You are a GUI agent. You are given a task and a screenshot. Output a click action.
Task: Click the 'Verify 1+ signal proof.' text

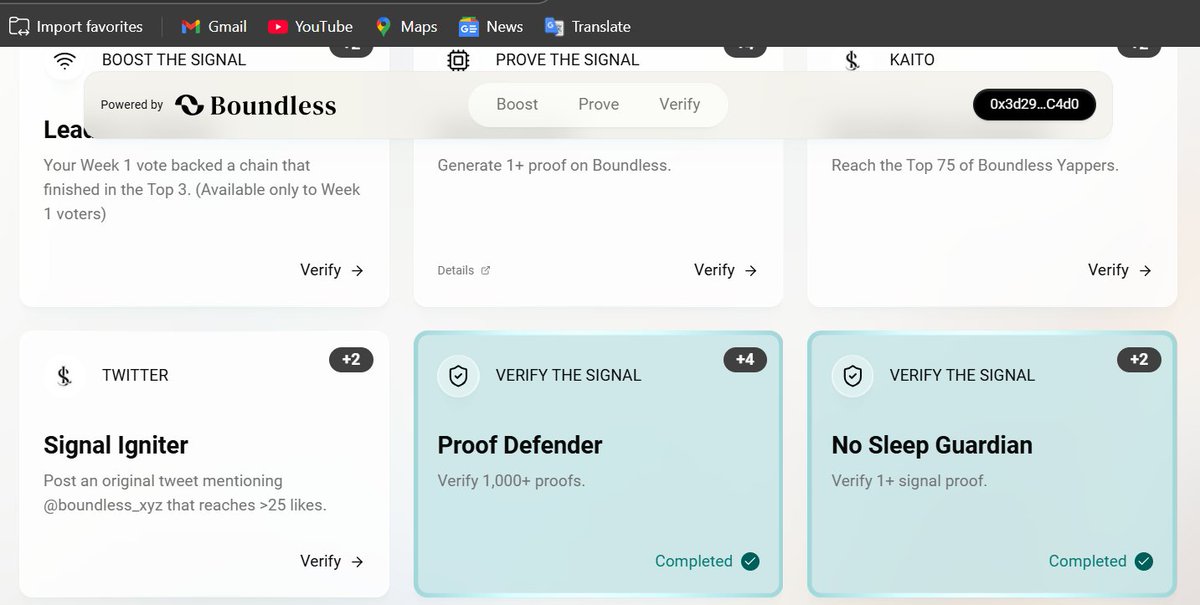(909, 481)
